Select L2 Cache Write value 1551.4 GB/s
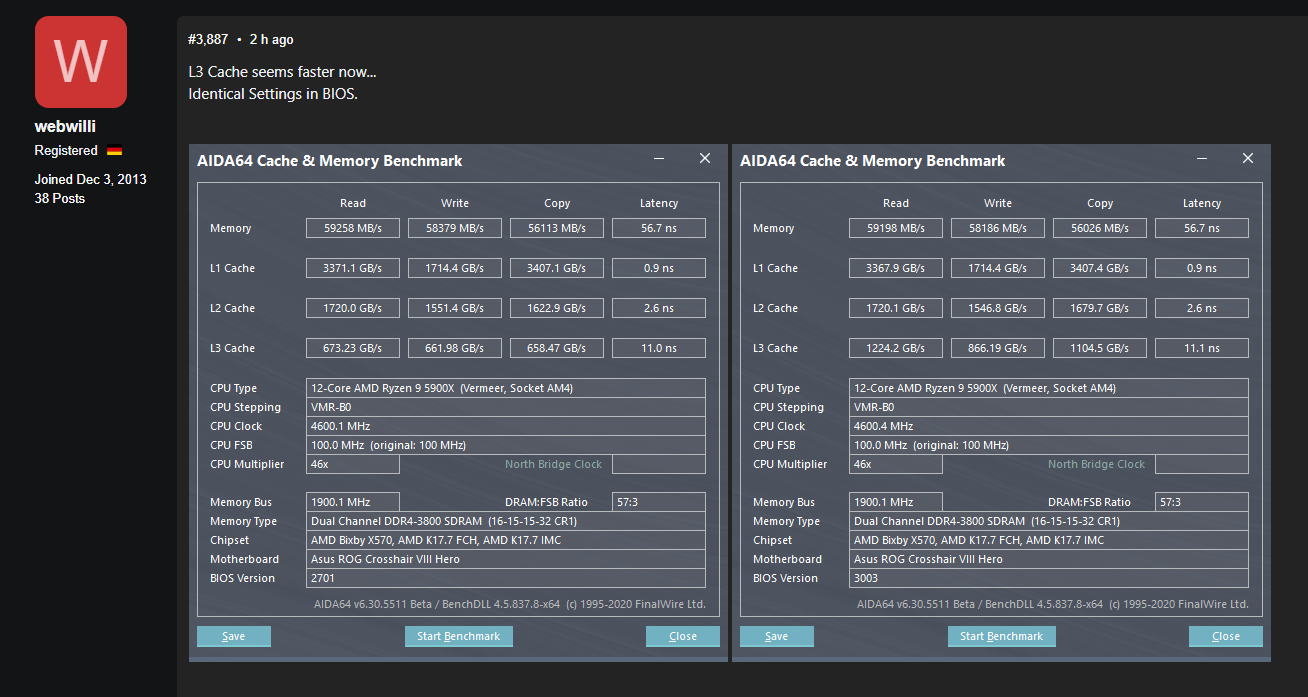The image size is (1308, 697). click(455, 308)
